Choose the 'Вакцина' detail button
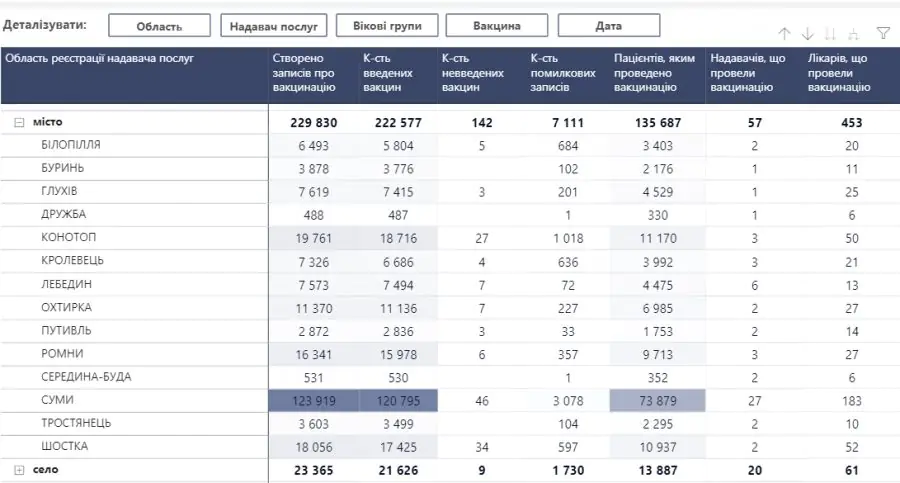This screenshot has height=483, width=900. [496, 26]
